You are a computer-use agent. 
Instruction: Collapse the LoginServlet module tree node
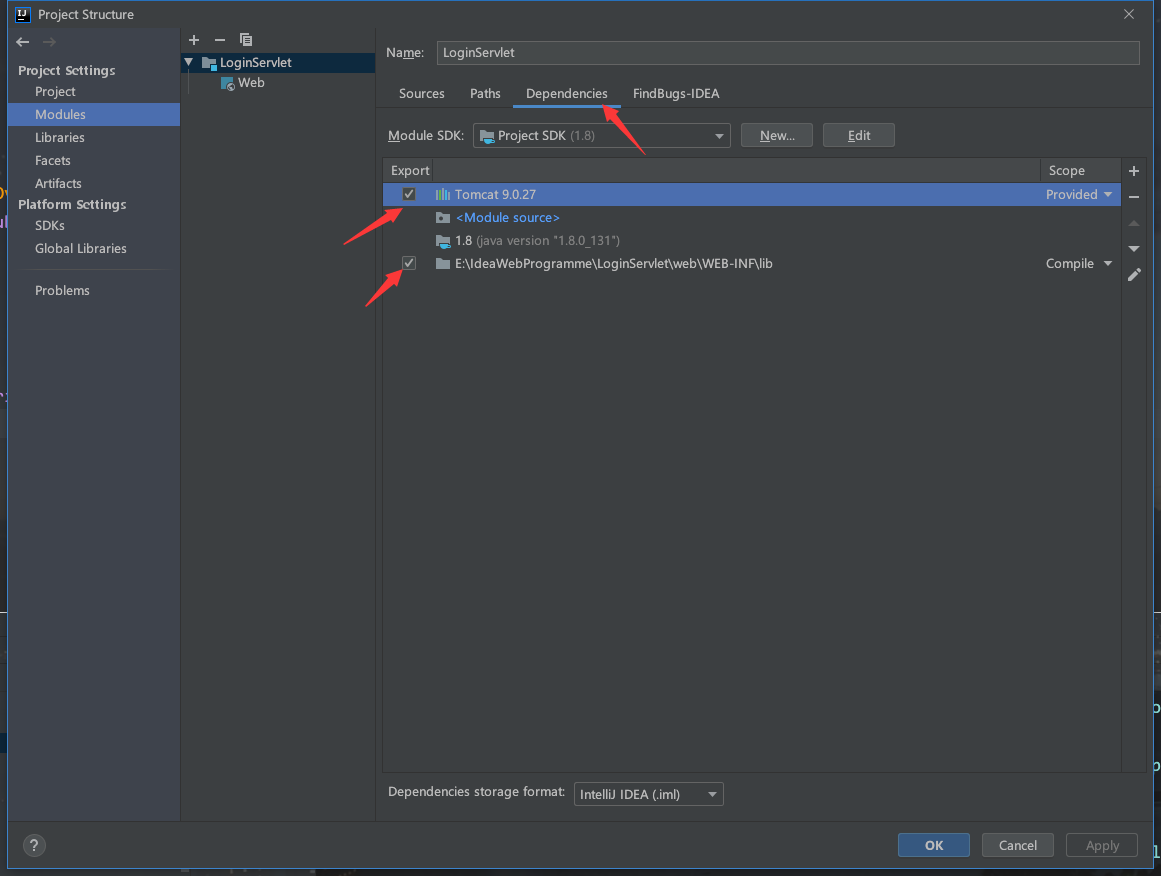[190, 62]
